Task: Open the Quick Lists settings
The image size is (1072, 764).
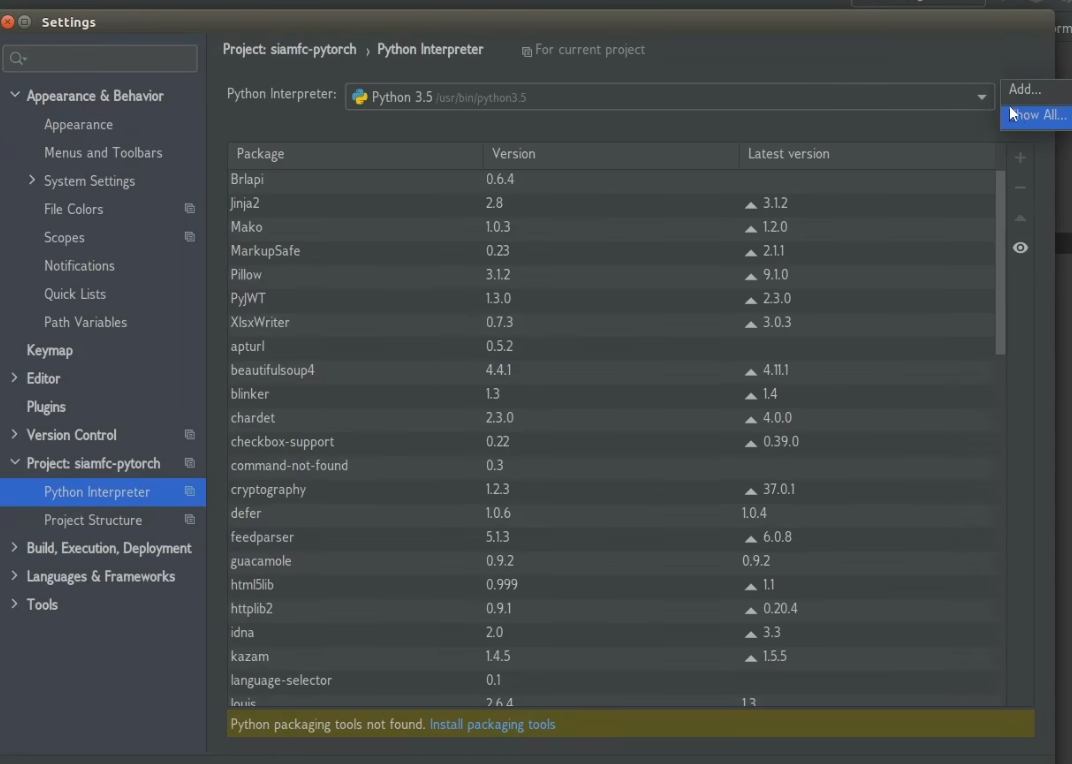Action: (75, 293)
